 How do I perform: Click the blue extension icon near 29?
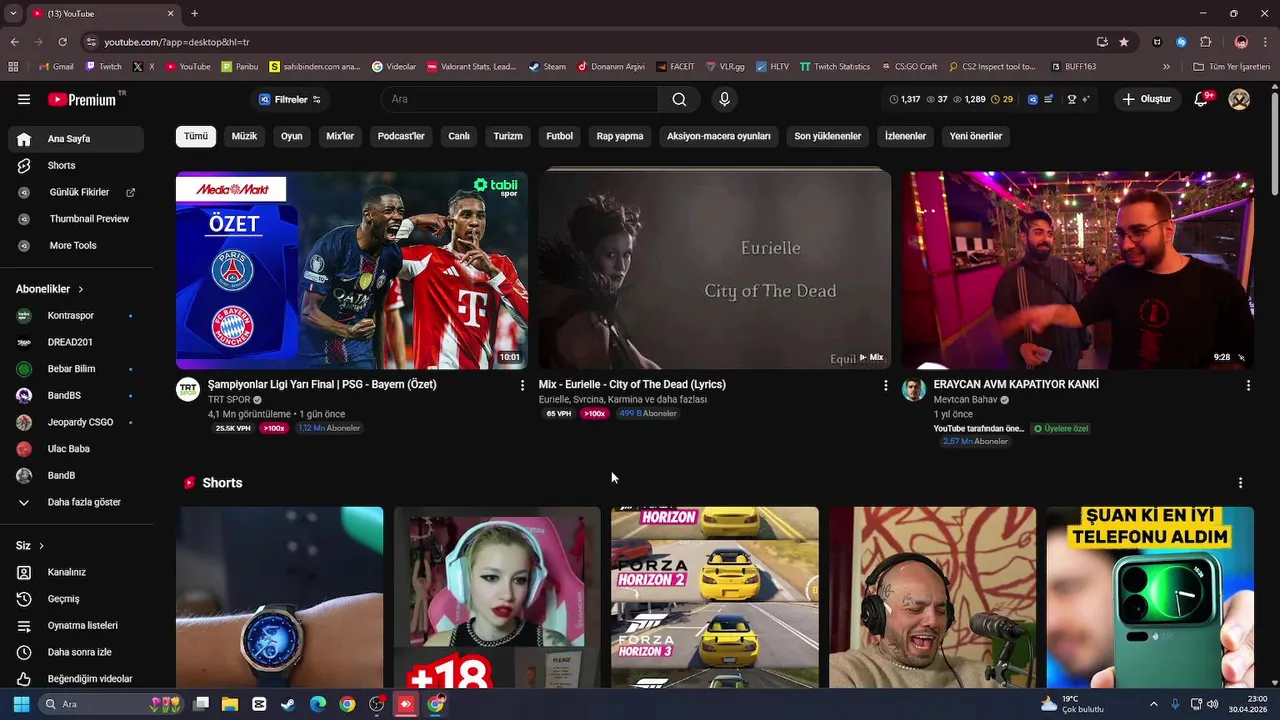click(1033, 99)
